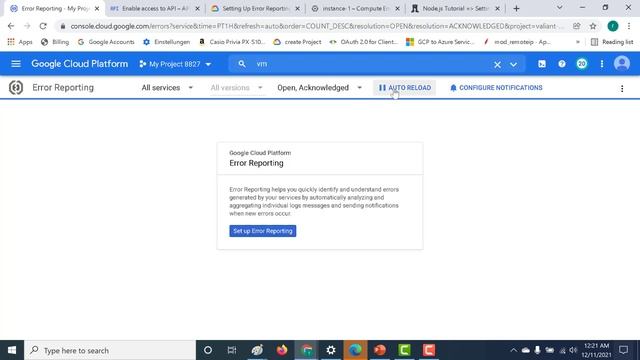This screenshot has height=360, width=640.
Task: Open Casio Privia PX-S10 bookmark
Action: point(232,42)
